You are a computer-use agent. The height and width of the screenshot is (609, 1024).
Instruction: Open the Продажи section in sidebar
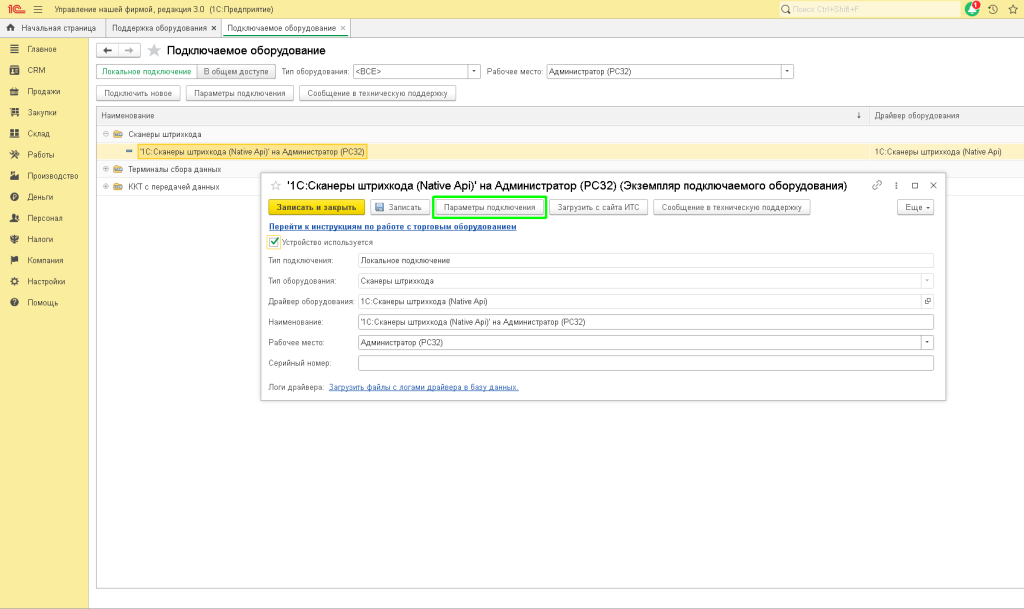pyautogui.click(x=43, y=91)
